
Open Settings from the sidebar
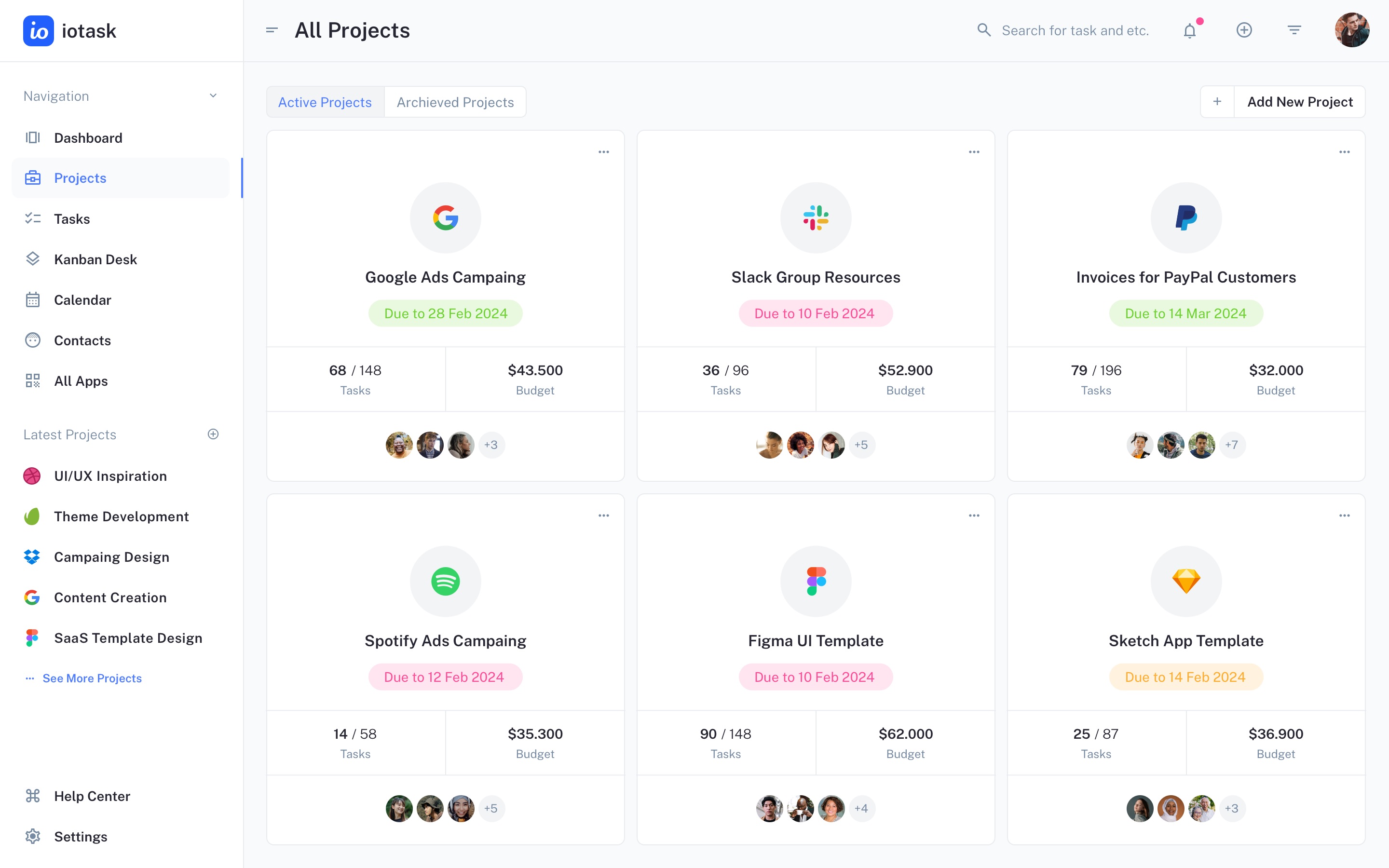pyautogui.click(x=81, y=837)
